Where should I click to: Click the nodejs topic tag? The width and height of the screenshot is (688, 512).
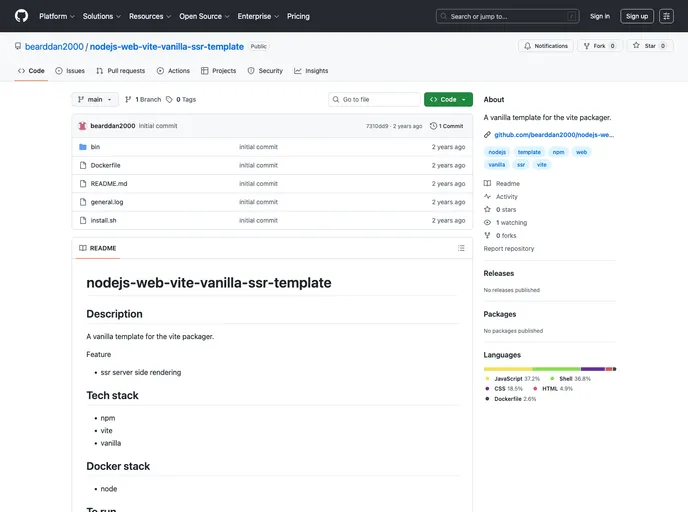[x=497, y=152]
